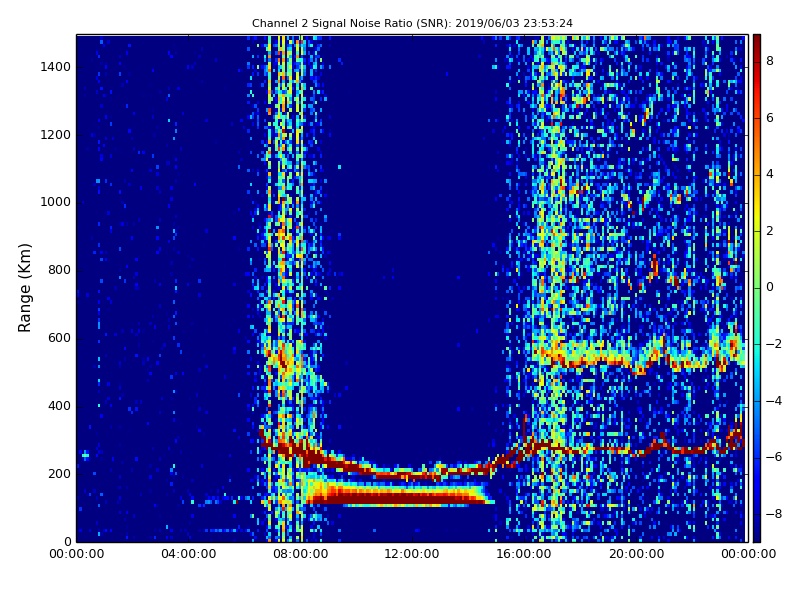Select the 1400 tick label on the range axis

(55, 67)
